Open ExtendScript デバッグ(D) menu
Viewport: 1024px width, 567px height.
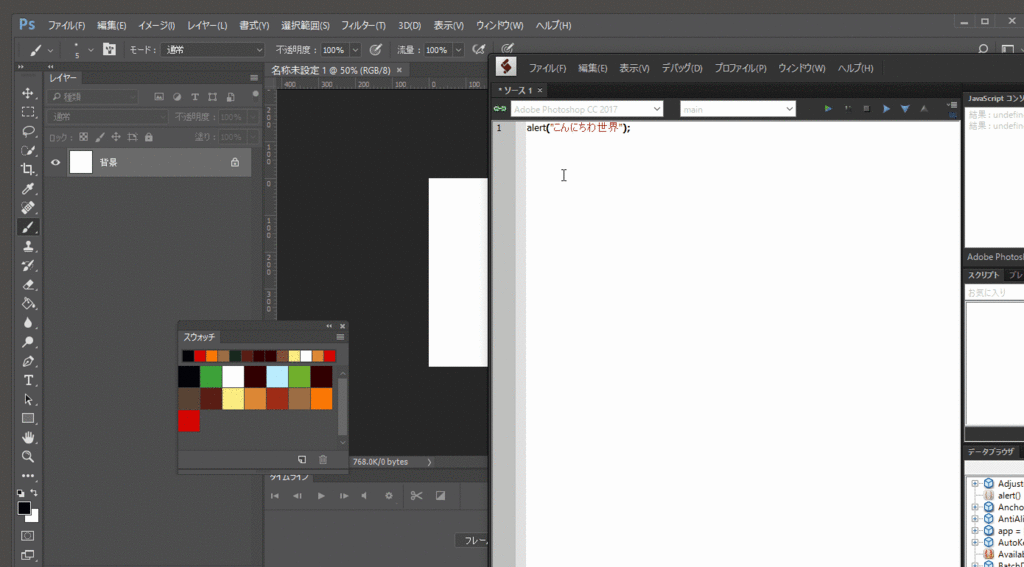tap(682, 68)
